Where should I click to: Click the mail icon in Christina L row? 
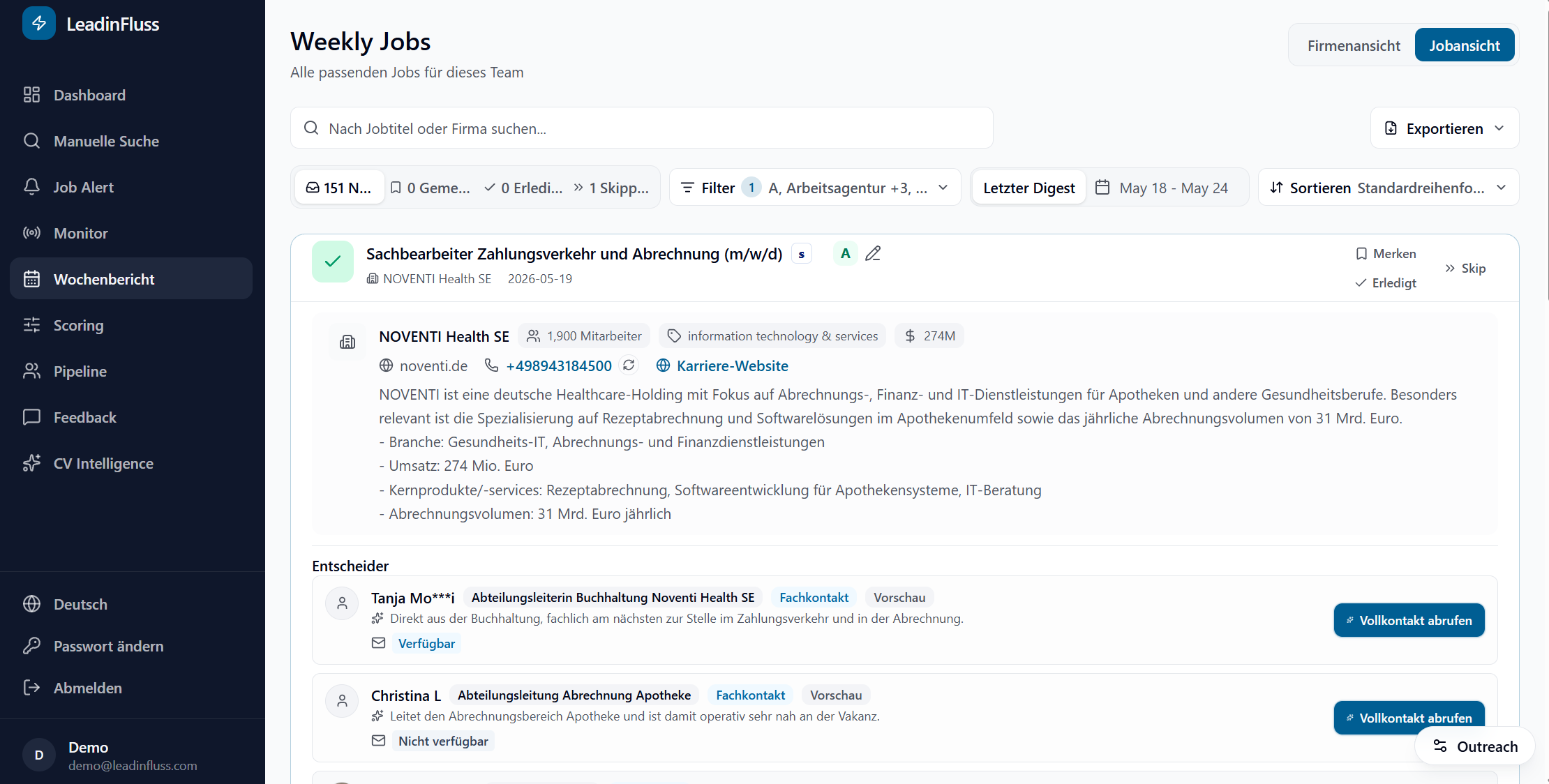coord(378,741)
